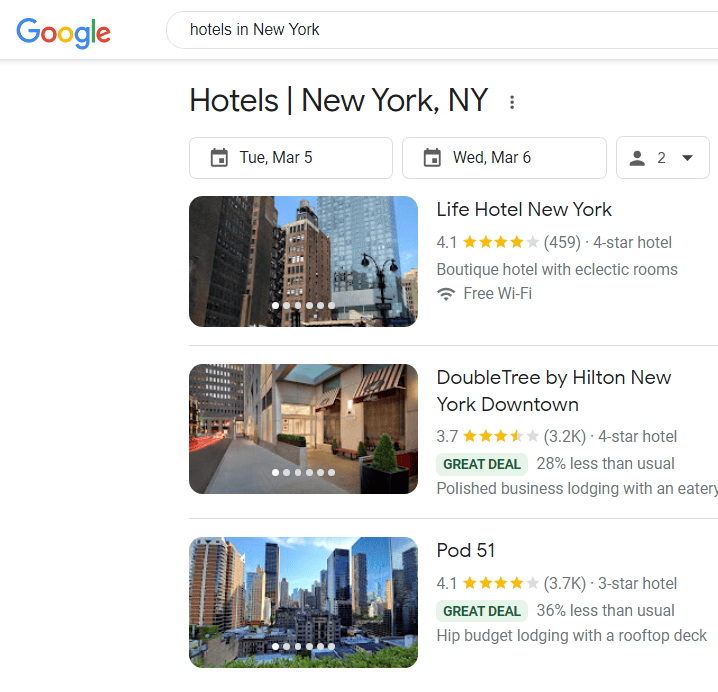Open the Wed, Mar 6 check-out date picker
Image resolution: width=718 pixels, height=692 pixels.
(x=504, y=158)
